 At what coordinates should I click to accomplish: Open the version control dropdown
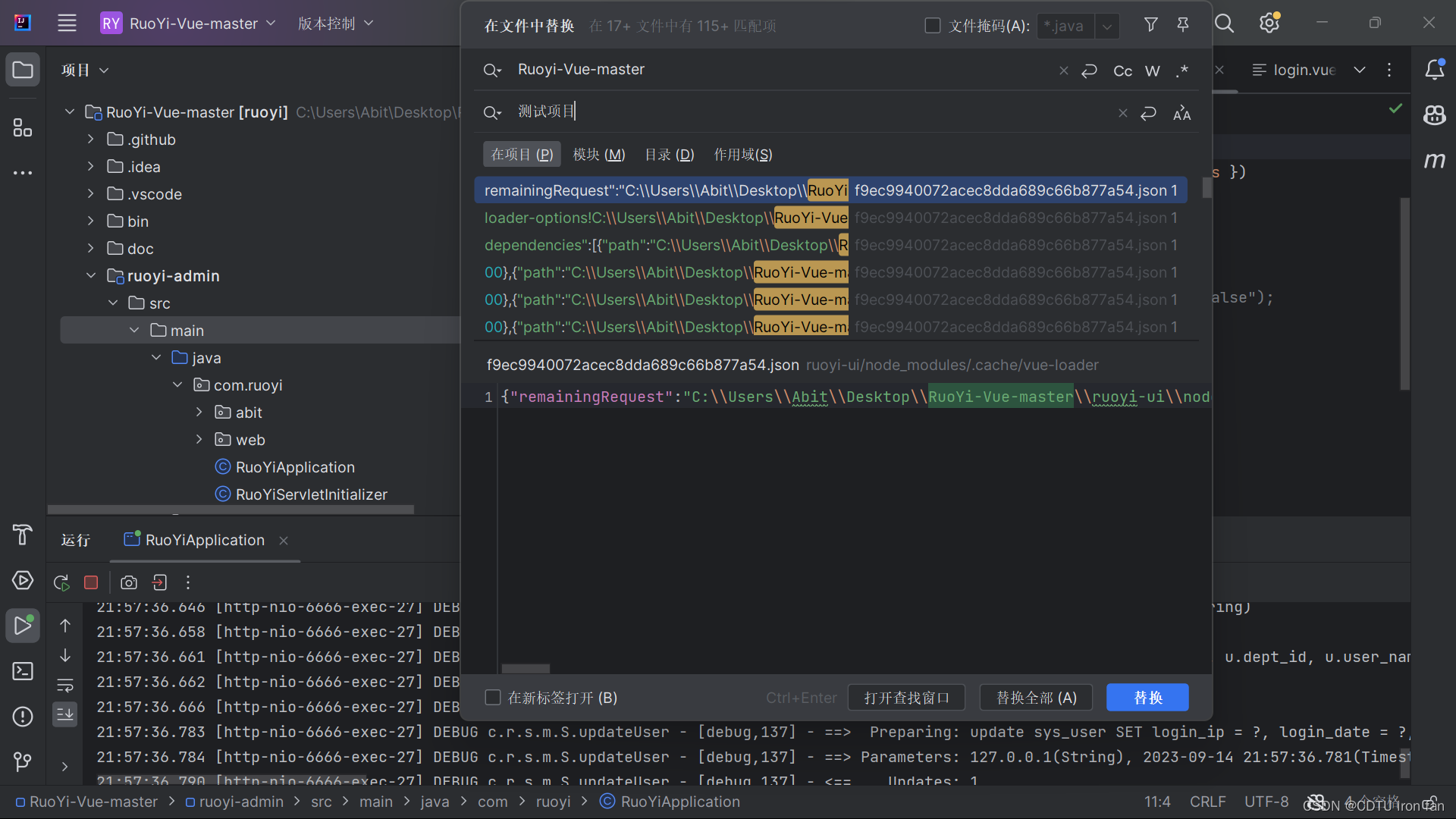(x=336, y=24)
